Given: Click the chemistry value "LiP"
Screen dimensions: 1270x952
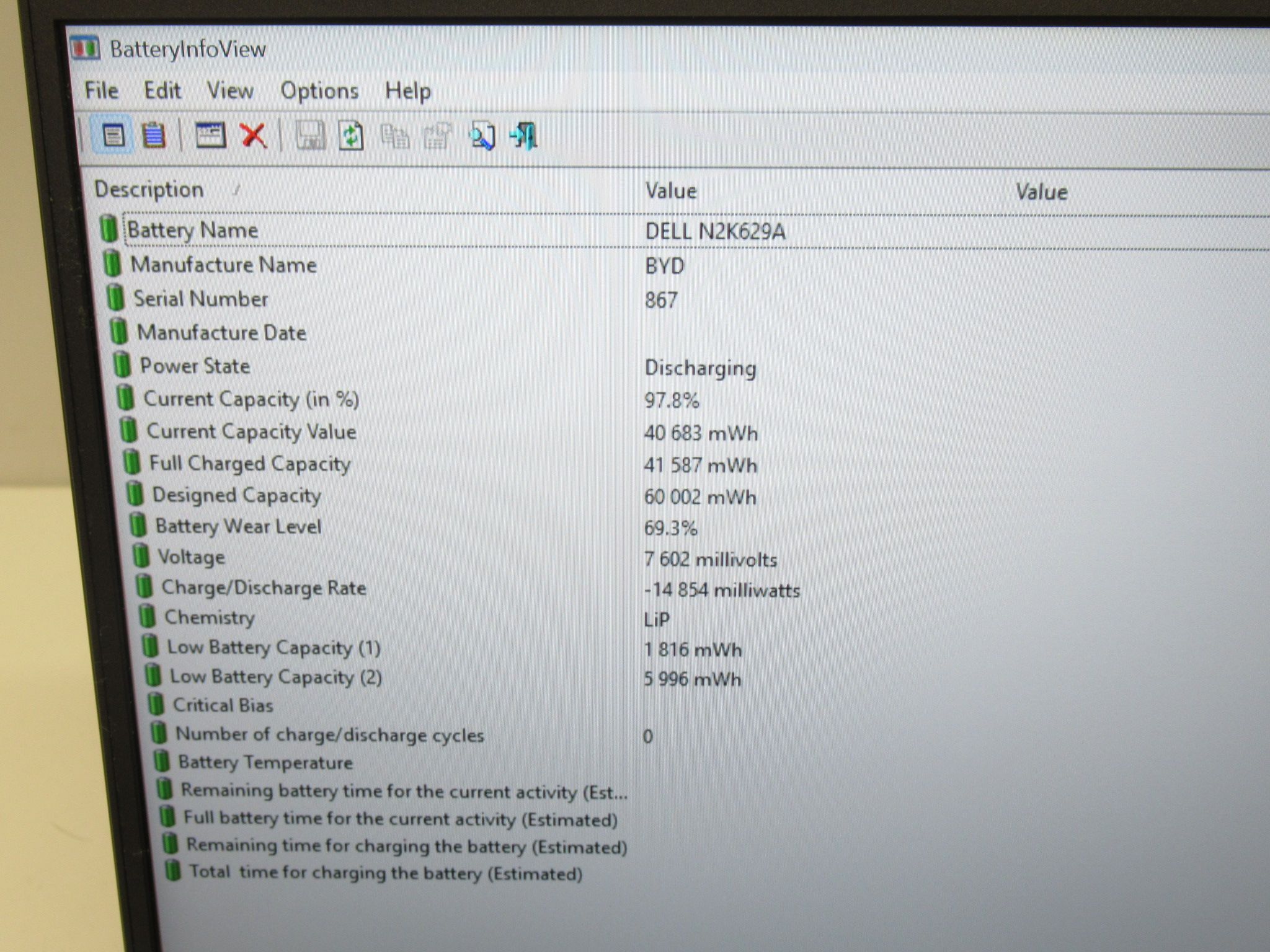Looking at the screenshot, I should 657,619.
